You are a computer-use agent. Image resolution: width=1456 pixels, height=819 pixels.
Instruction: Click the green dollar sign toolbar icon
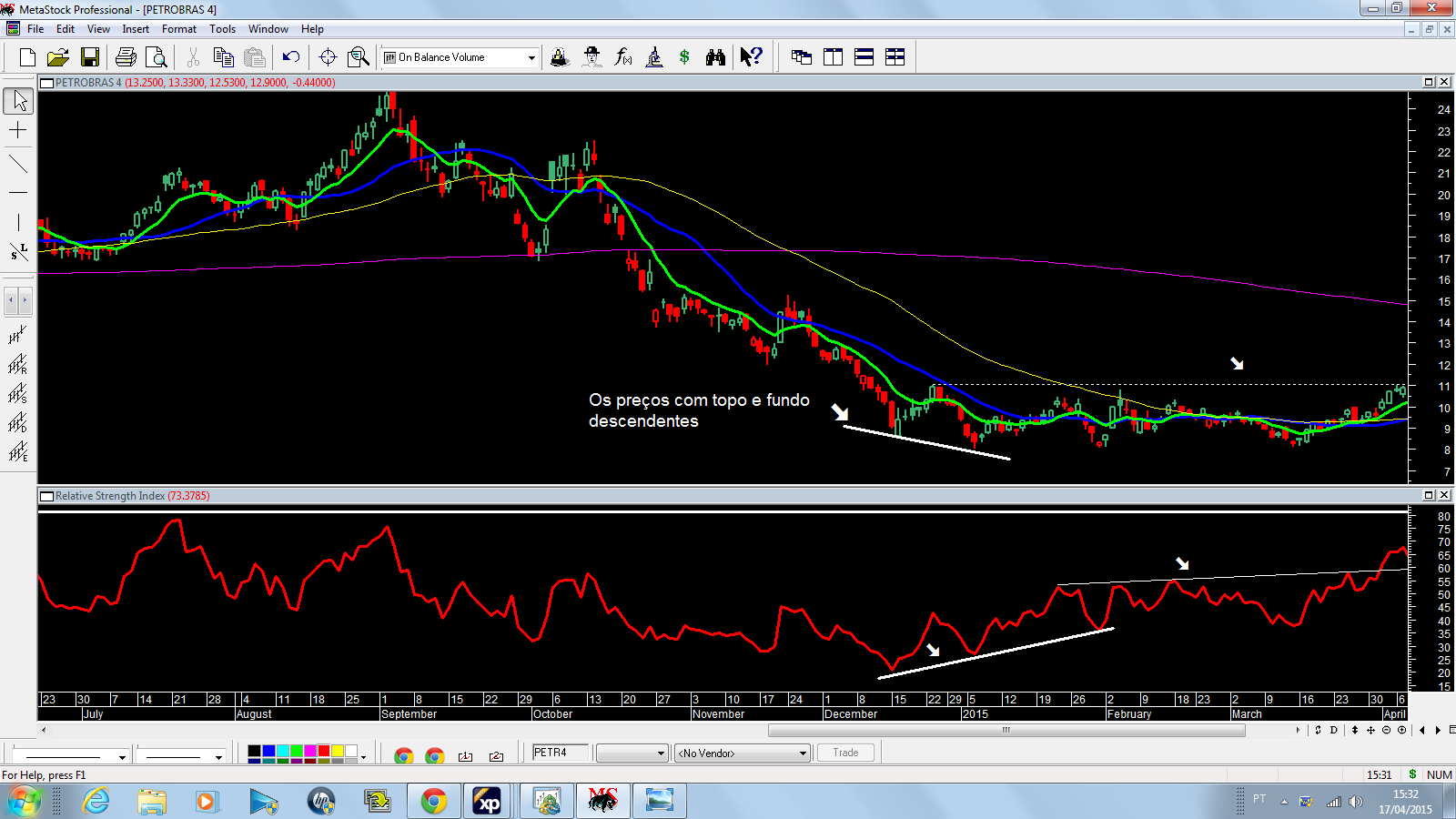(684, 57)
